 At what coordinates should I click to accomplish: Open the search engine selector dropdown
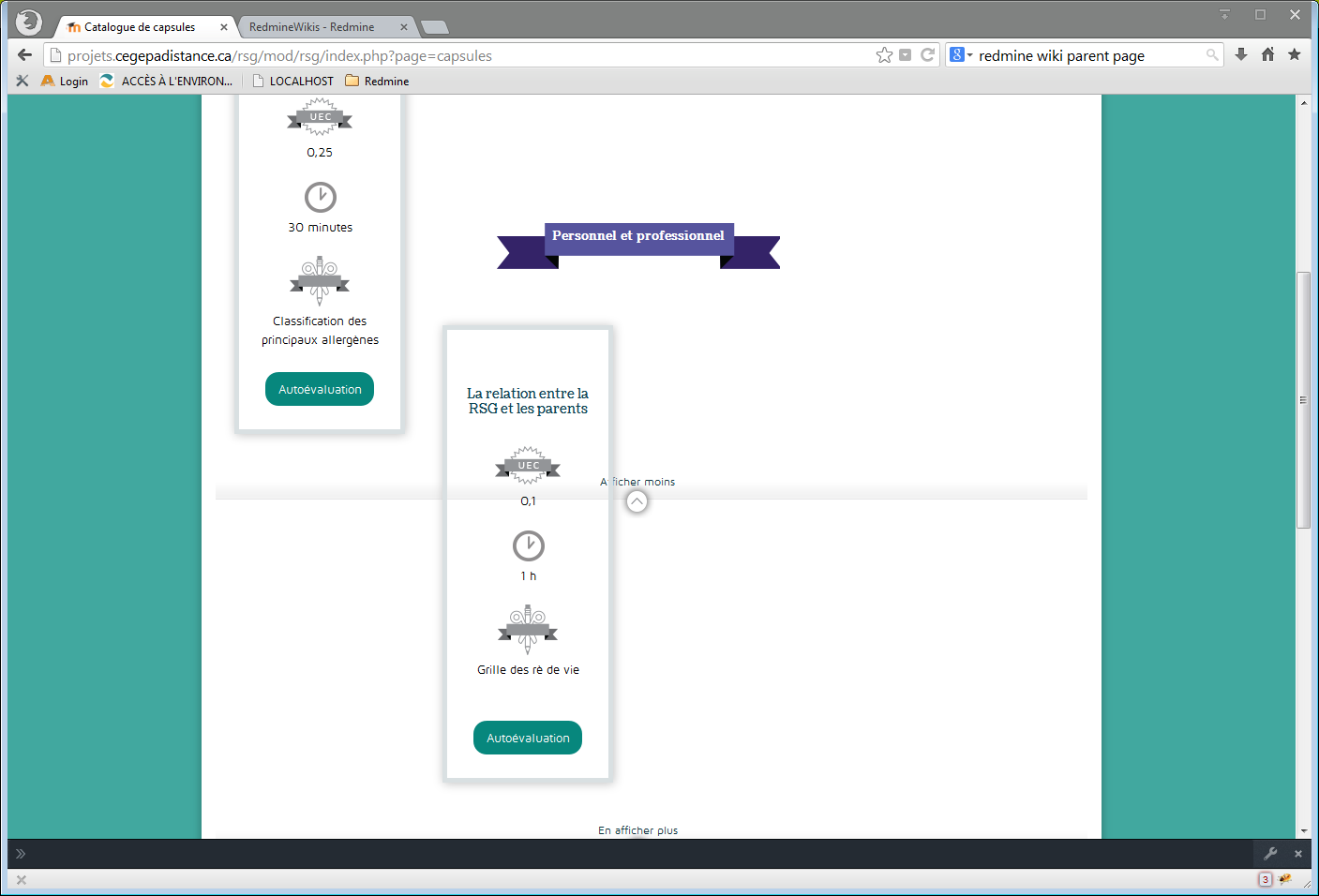point(961,55)
